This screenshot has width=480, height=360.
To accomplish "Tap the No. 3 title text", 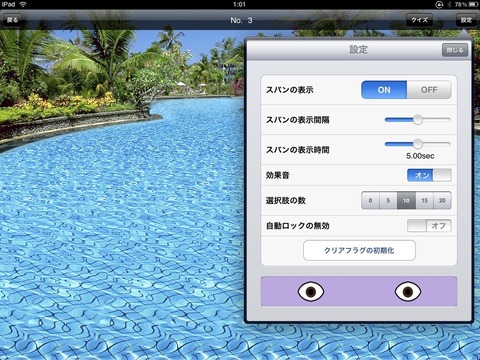I will (241, 20).
